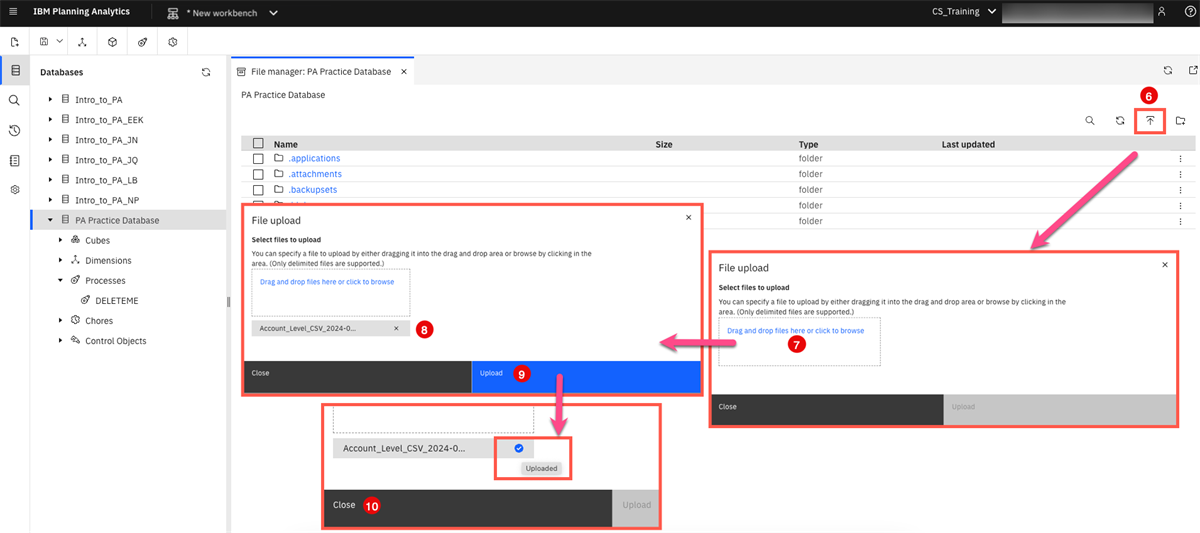This screenshot has height=533, width=1200.
Task: Click the workbench icon beside New workbench
Action: click(x=173, y=12)
